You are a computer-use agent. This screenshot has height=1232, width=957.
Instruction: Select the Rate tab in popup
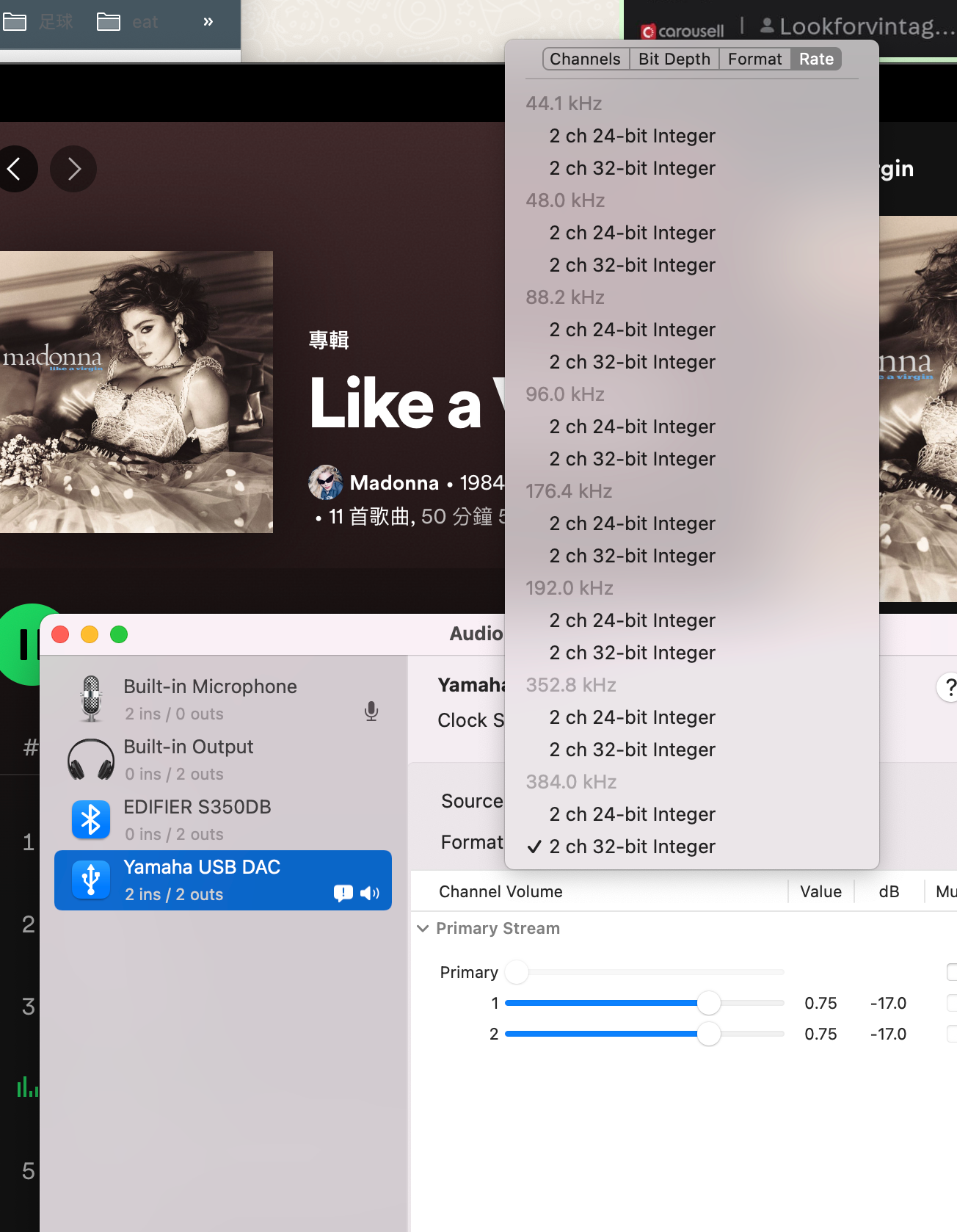click(x=816, y=59)
